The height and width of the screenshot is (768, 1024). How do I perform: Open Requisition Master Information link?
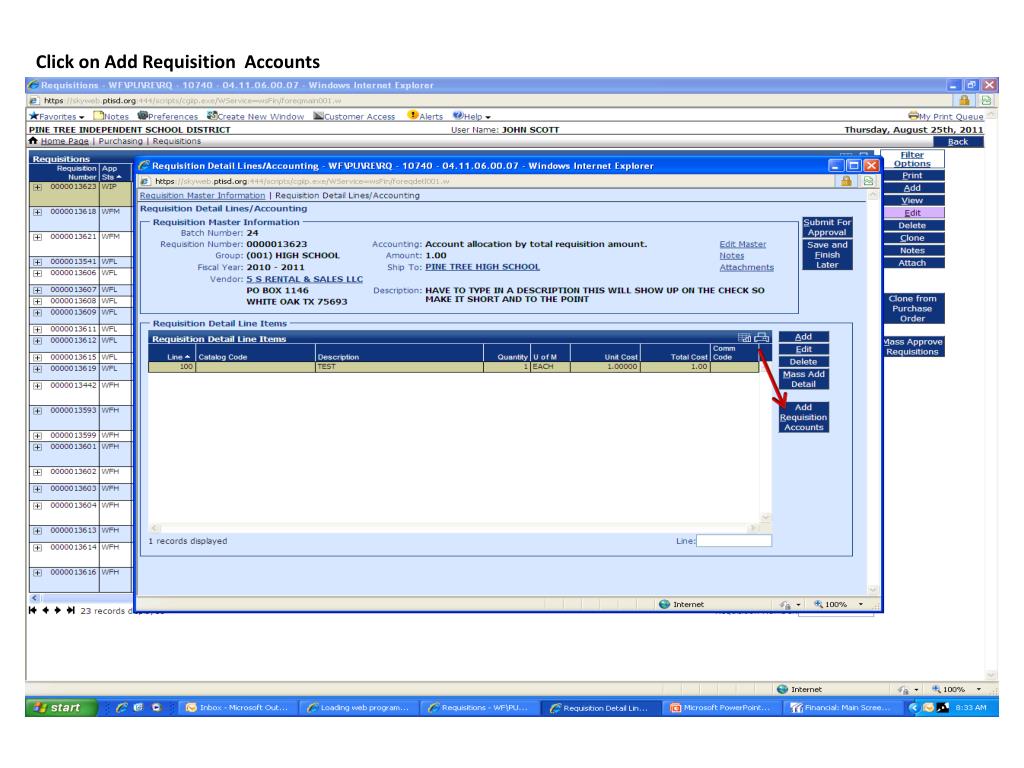pos(202,195)
